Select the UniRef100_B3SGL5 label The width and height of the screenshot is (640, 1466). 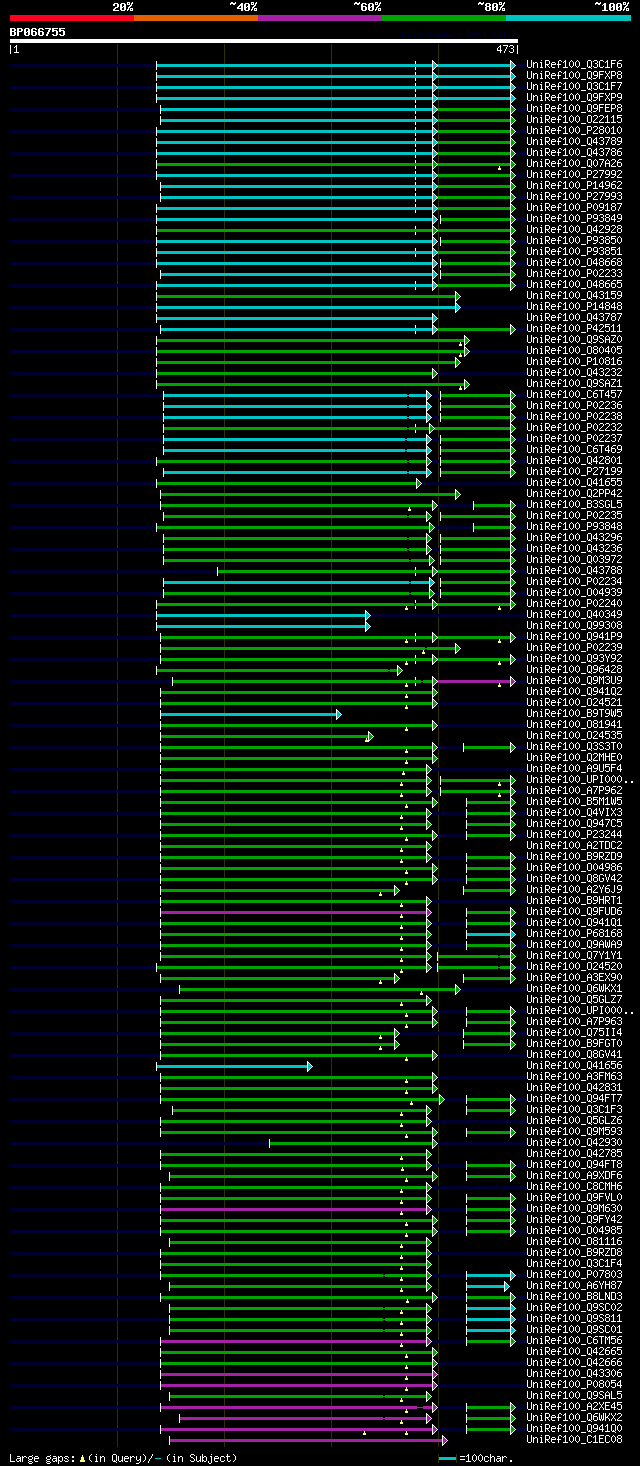(x=574, y=504)
